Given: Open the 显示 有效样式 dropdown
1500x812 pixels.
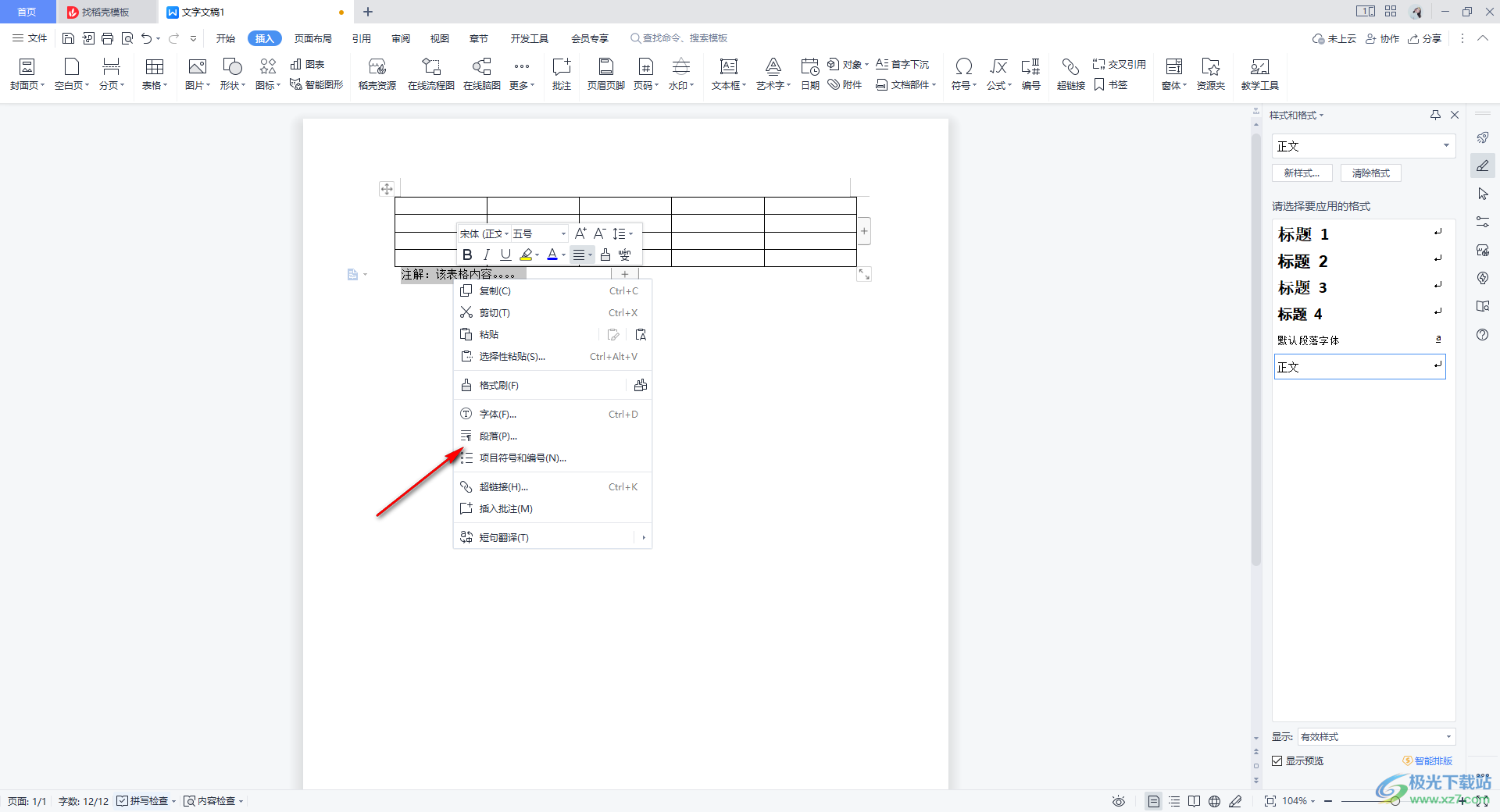Looking at the screenshot, I should [1377, 736].
